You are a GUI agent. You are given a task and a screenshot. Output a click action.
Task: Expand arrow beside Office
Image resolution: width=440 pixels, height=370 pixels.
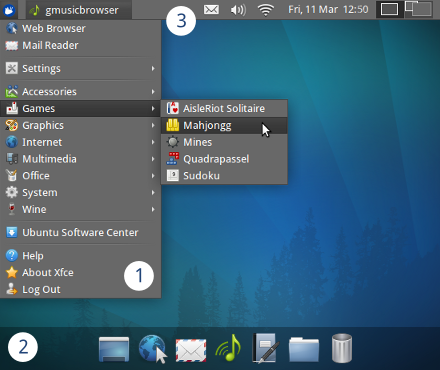(153, 176)
